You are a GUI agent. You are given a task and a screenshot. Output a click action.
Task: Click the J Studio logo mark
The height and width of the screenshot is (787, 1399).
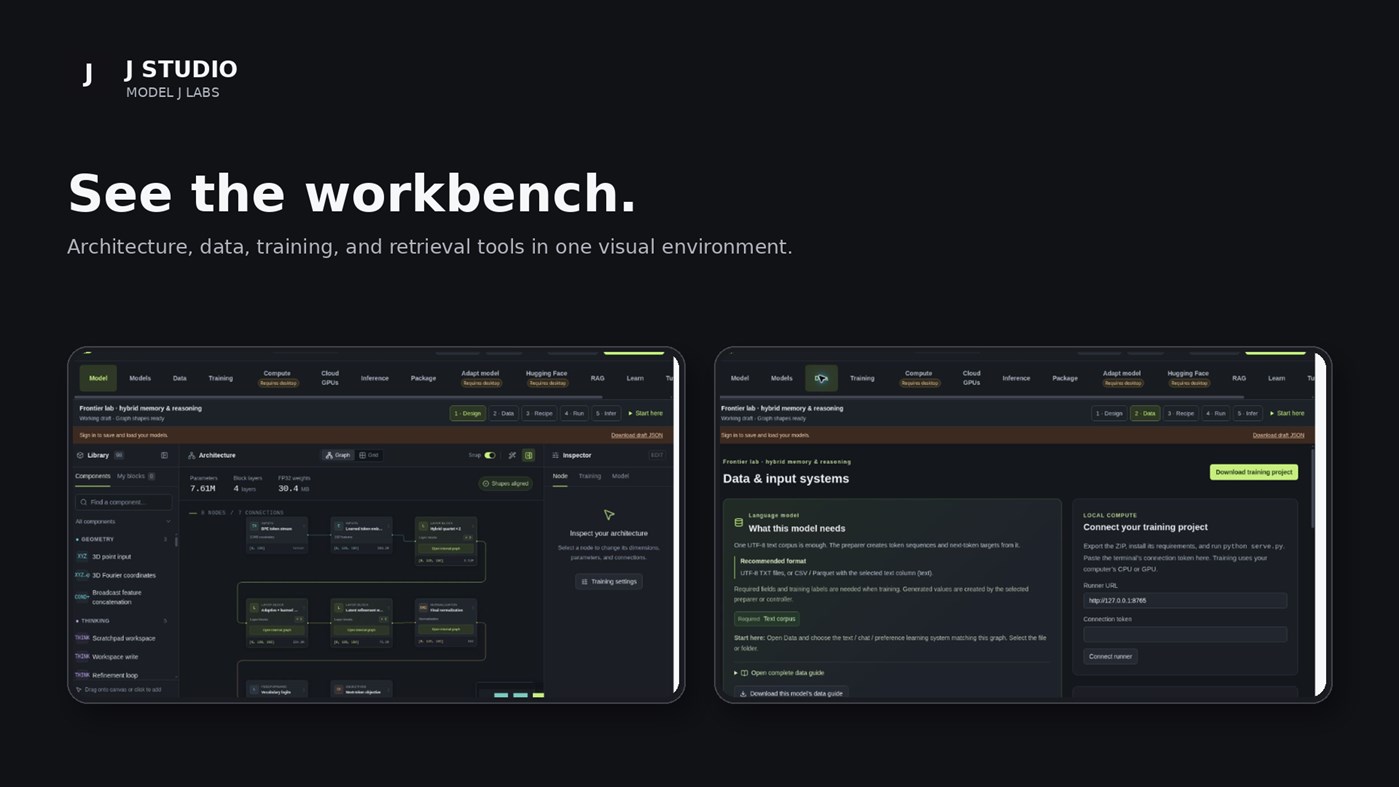88,74
